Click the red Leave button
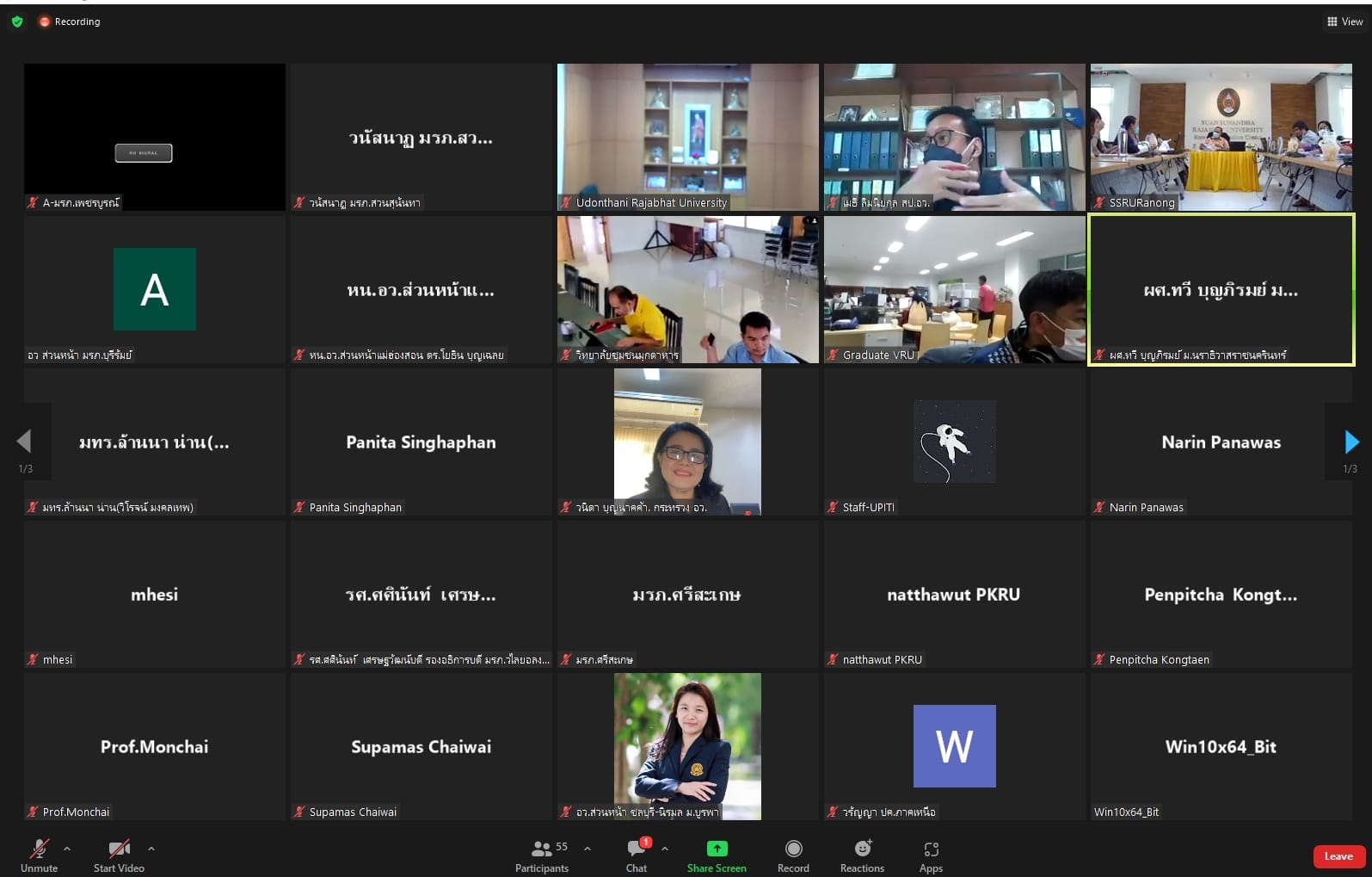The height and width of the screenshot is (877, 1372). (1338, 856)
